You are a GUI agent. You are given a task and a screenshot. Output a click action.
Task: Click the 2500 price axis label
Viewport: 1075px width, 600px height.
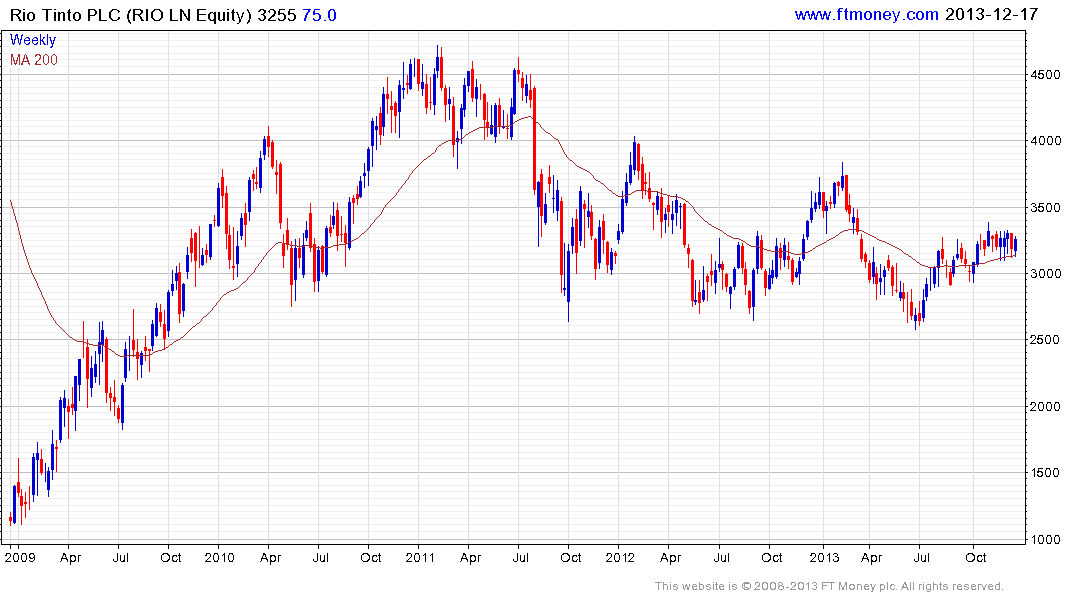[x=1046, y=340]
